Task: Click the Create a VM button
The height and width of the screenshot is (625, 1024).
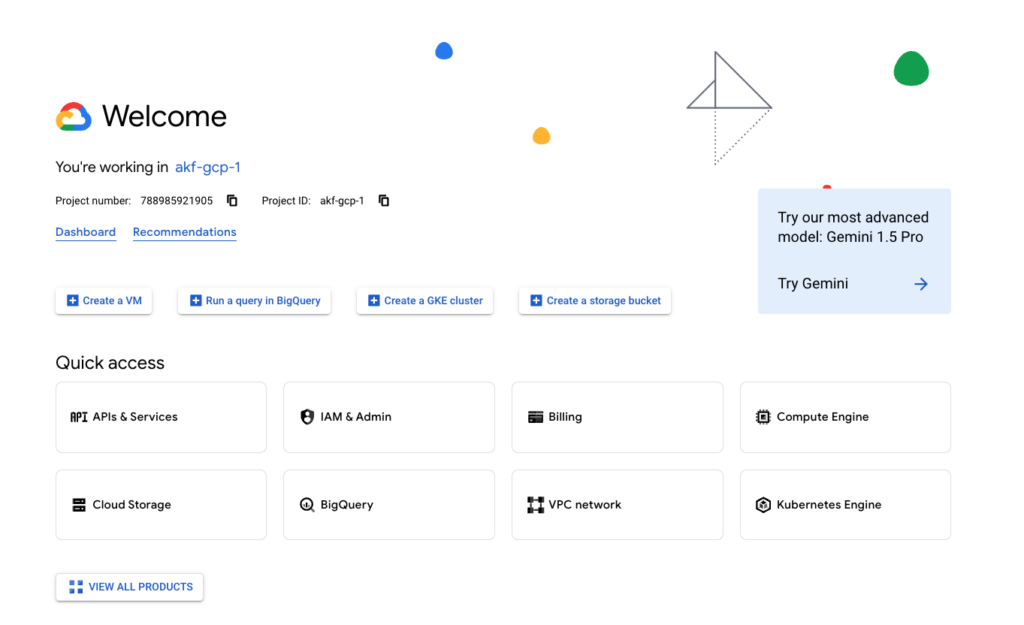Action: [104, 300]
